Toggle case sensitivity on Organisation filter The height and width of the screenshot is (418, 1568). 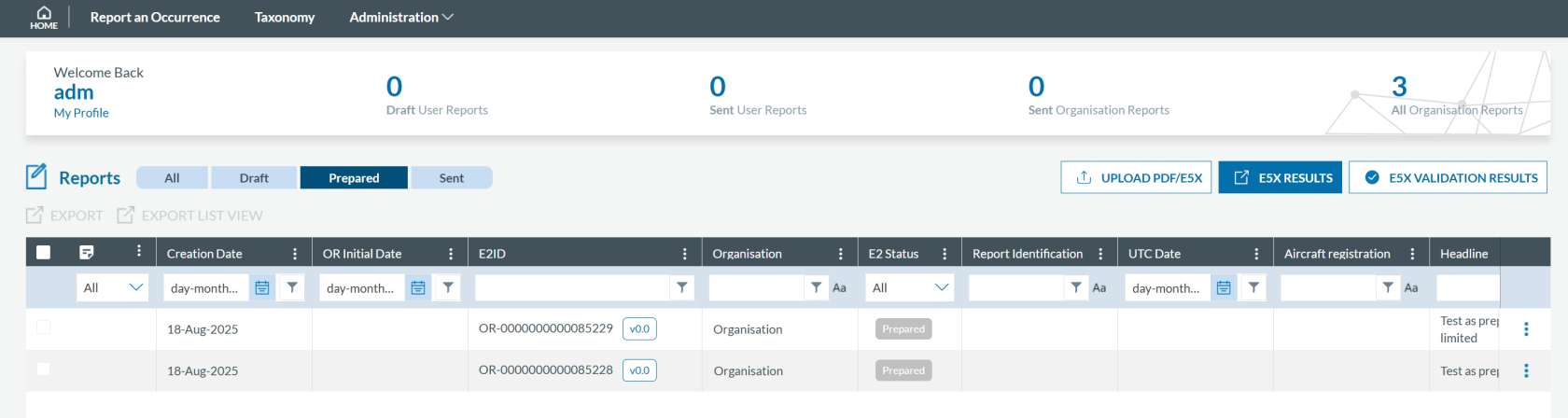tap(839, 288)
